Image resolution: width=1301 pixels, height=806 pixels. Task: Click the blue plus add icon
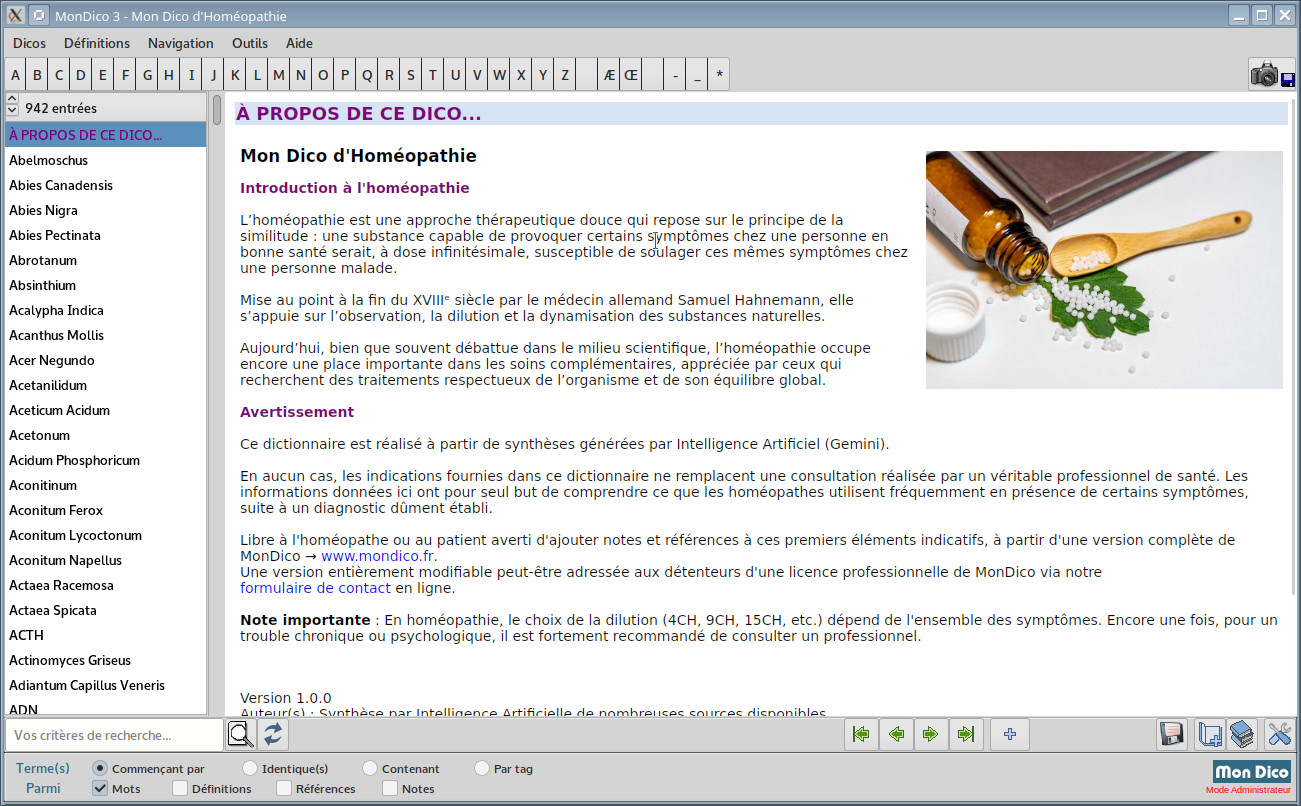tap(1010, 735)
